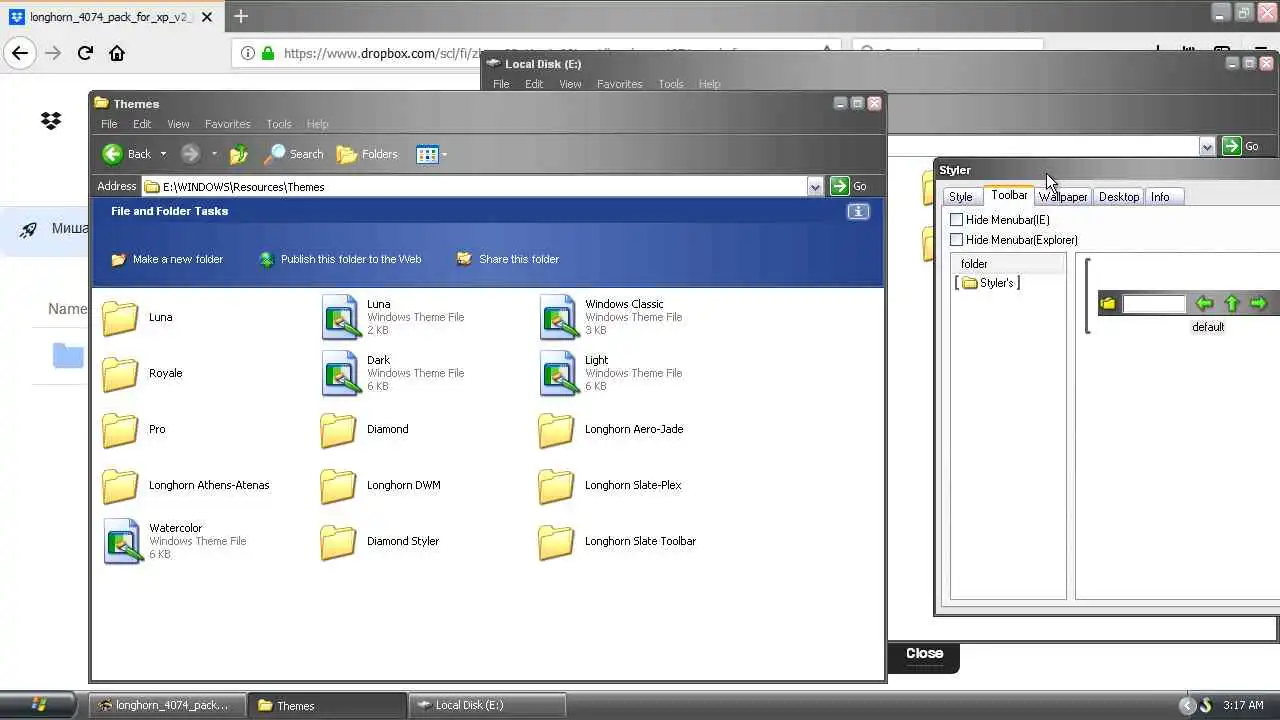Open Search in the Themes toolbar
This screenshot has width=1280, height=720.
294,154
